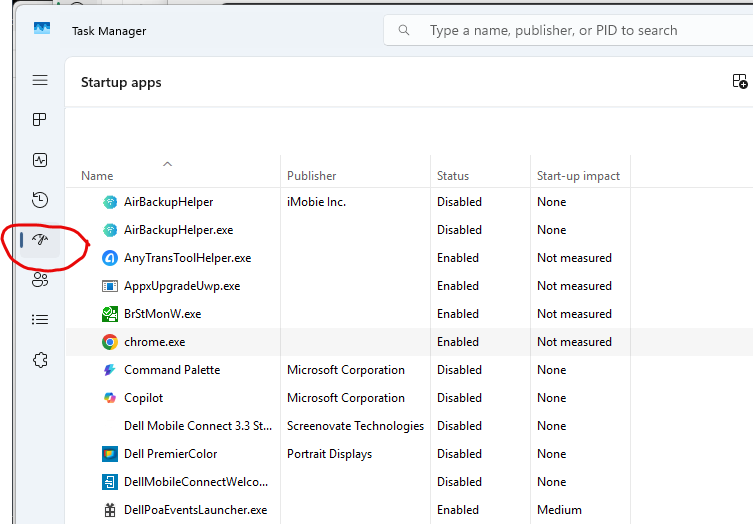Click the DellPoaEventsLauncher.exe icon
The image size is (753, 524).
pos(110,510)
